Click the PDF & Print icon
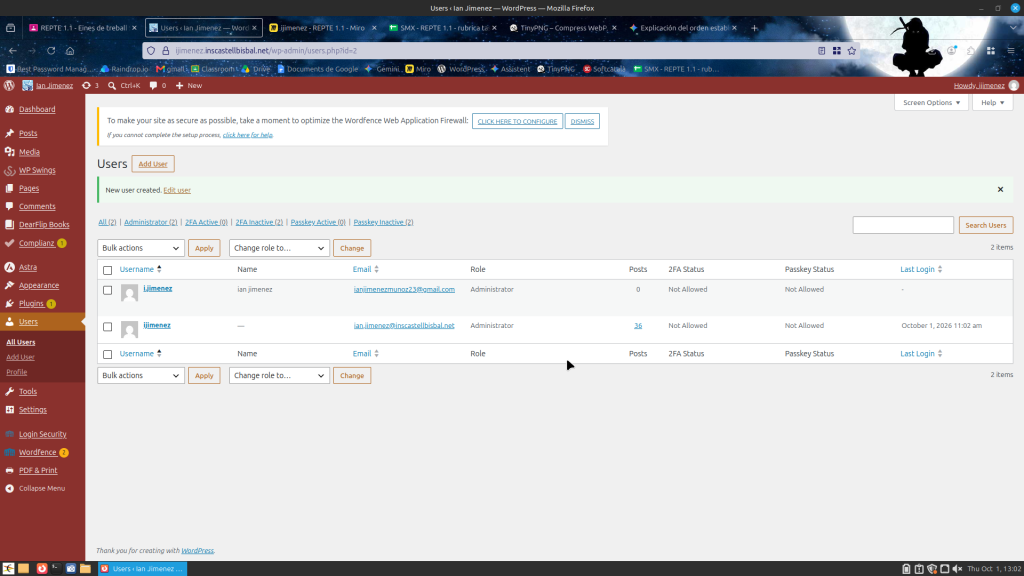Viewport: 1024px width, 576px height. (10, 470)
